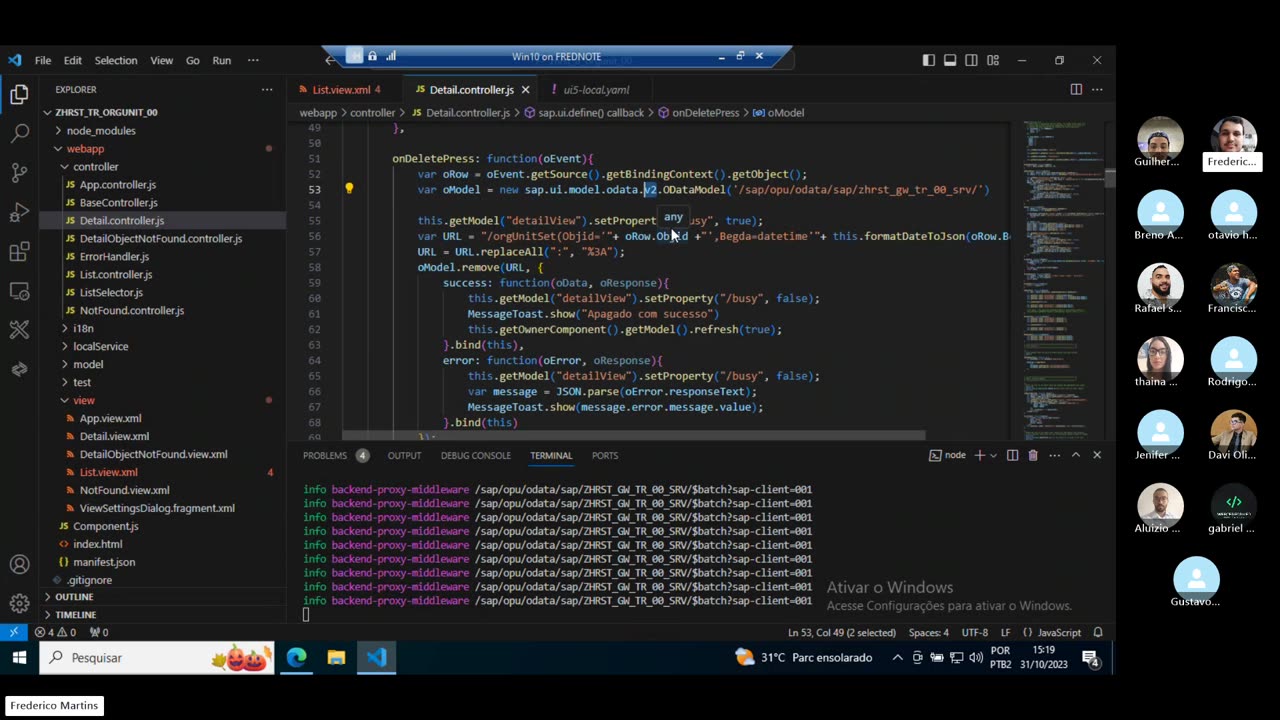Open Source Control in the activity bar

[x=19, y=172]
